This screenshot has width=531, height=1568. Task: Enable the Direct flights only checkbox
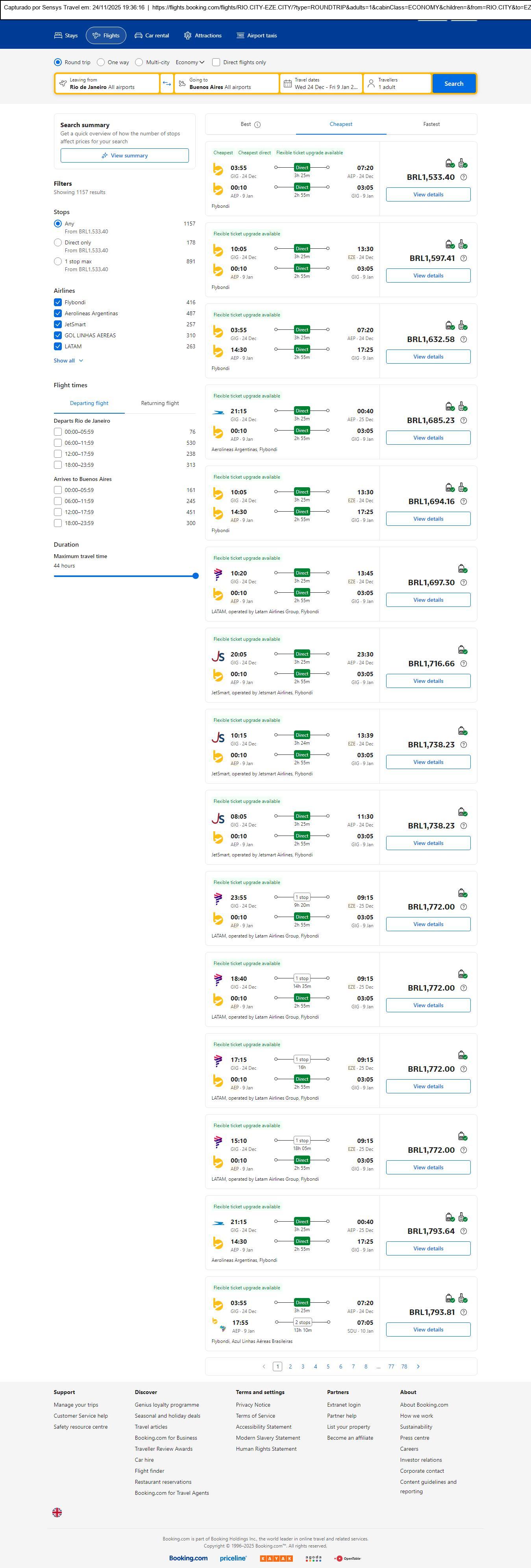tap(216, 62)
